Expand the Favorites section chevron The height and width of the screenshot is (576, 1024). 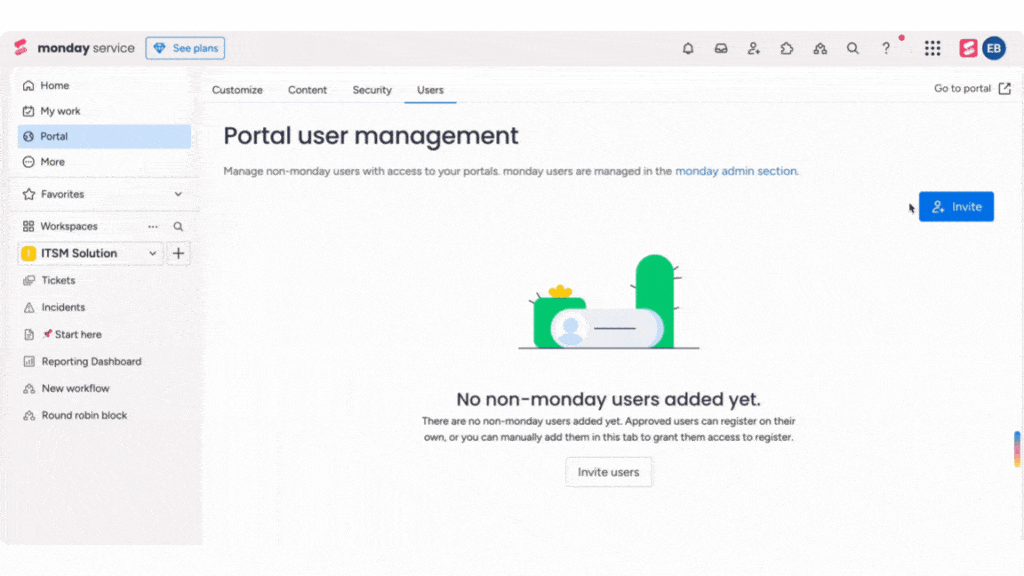178,194
